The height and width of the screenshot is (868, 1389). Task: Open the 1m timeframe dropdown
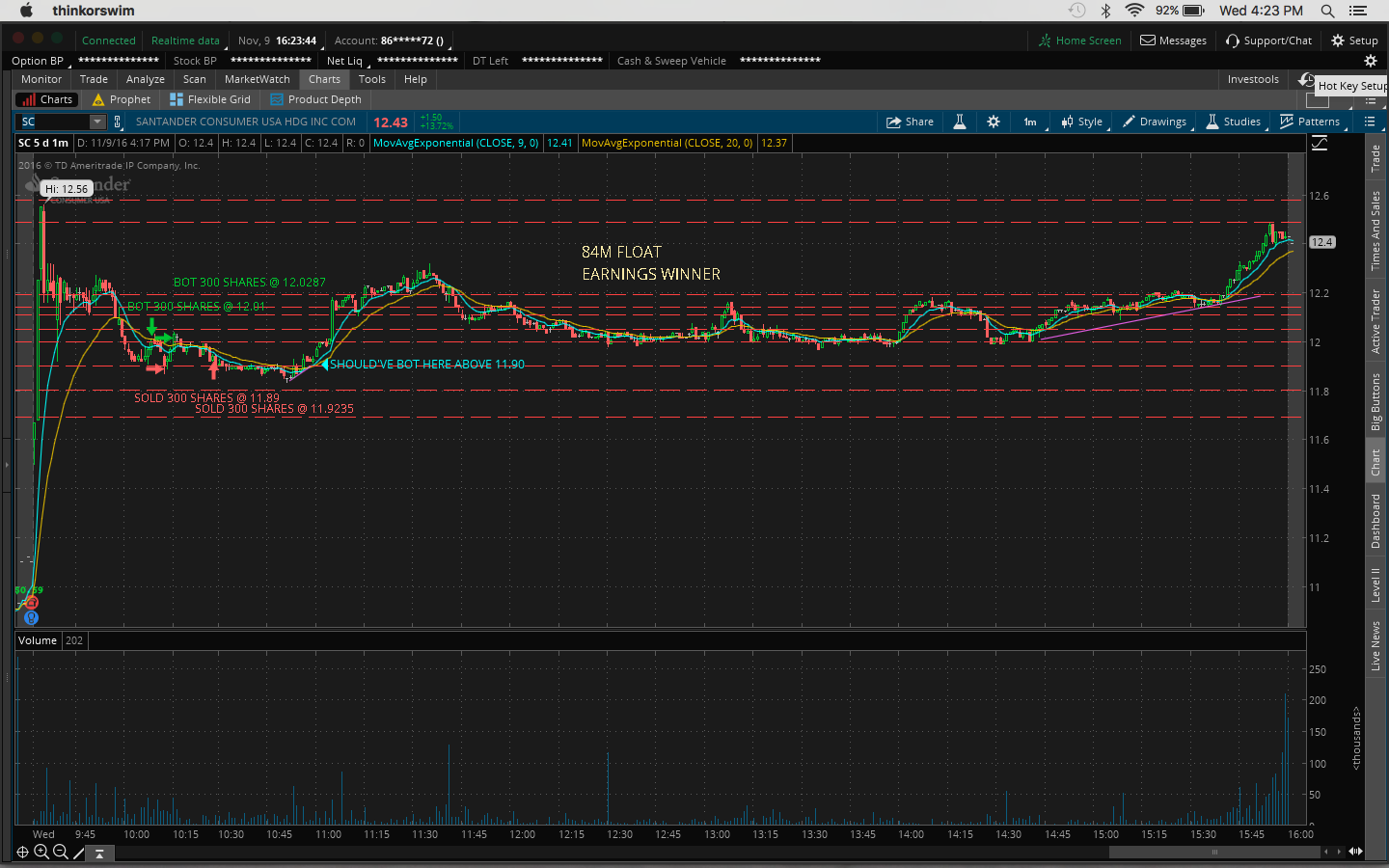coord(1030,122)
